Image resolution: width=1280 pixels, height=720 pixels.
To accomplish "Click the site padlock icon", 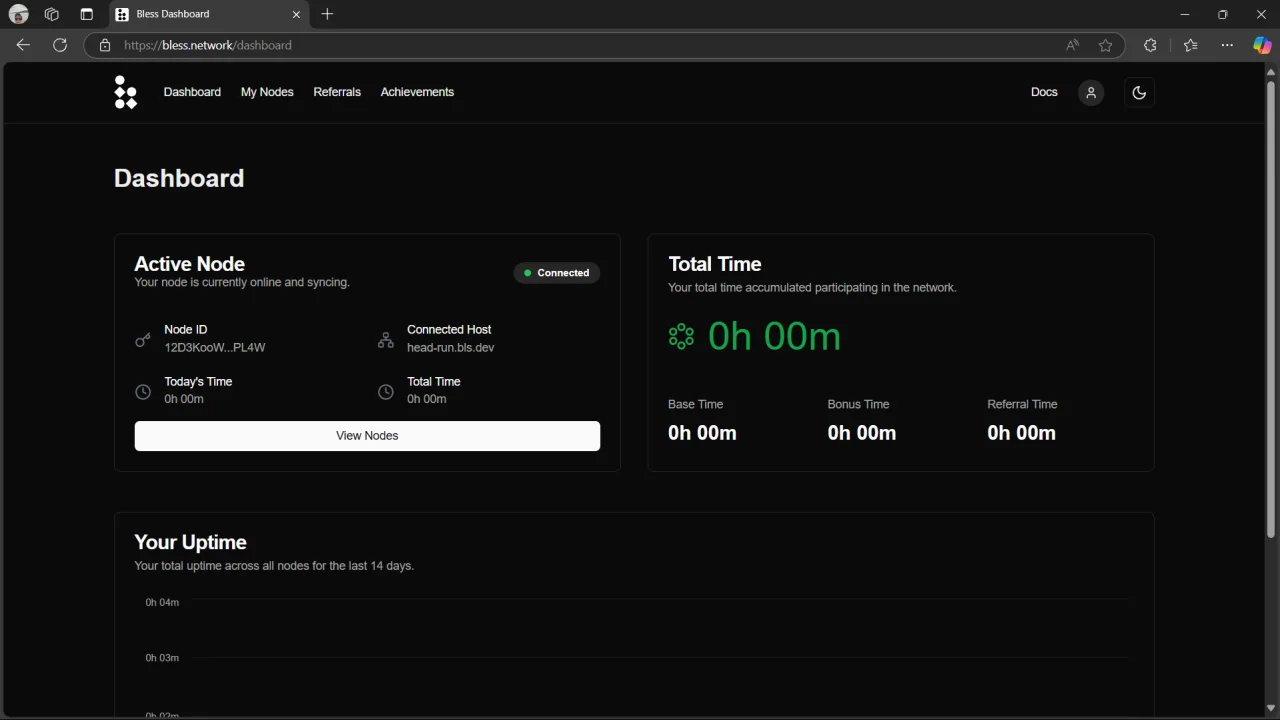I will click(104, 45).
